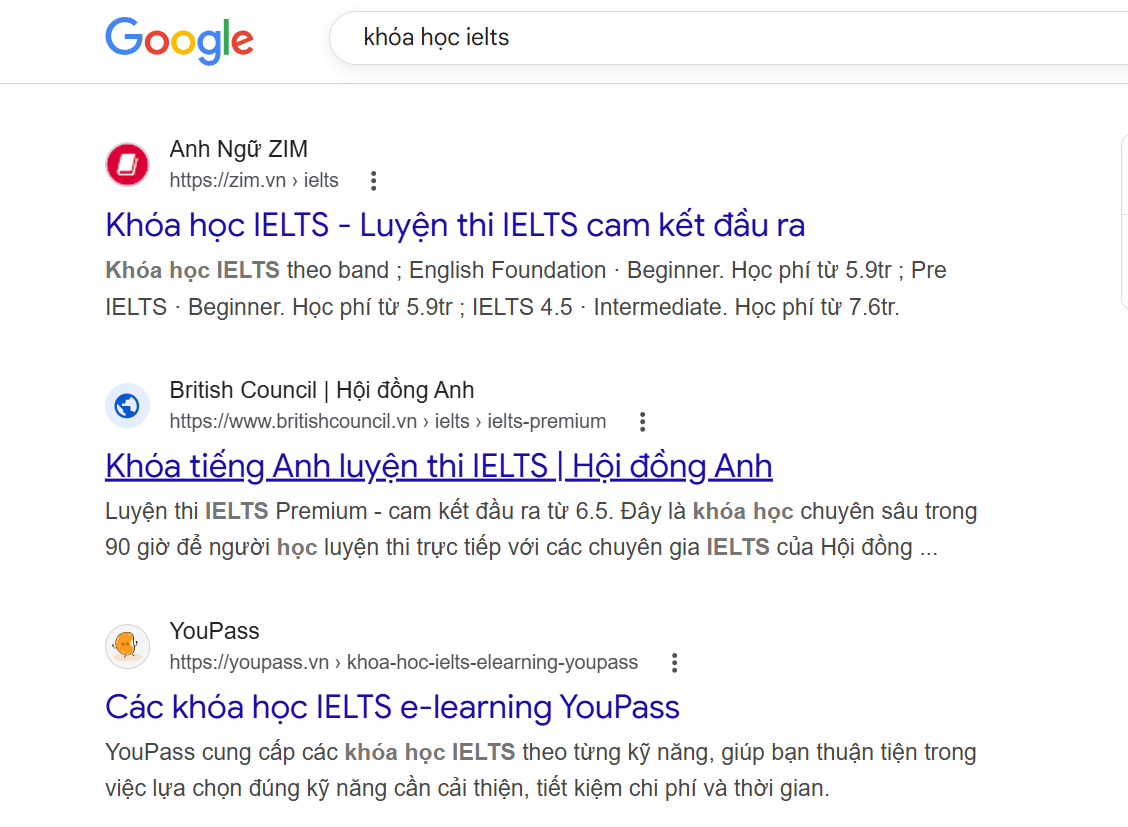Open the 'Các khóa học IELTS e-learning YouPass' link

click(x=392, y=707)
